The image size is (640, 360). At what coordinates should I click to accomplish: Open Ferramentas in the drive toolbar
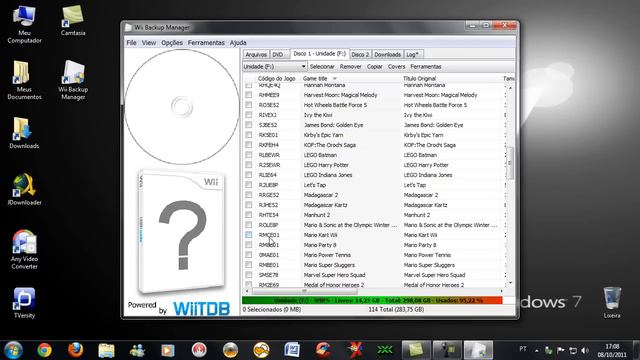coord(426,67)
